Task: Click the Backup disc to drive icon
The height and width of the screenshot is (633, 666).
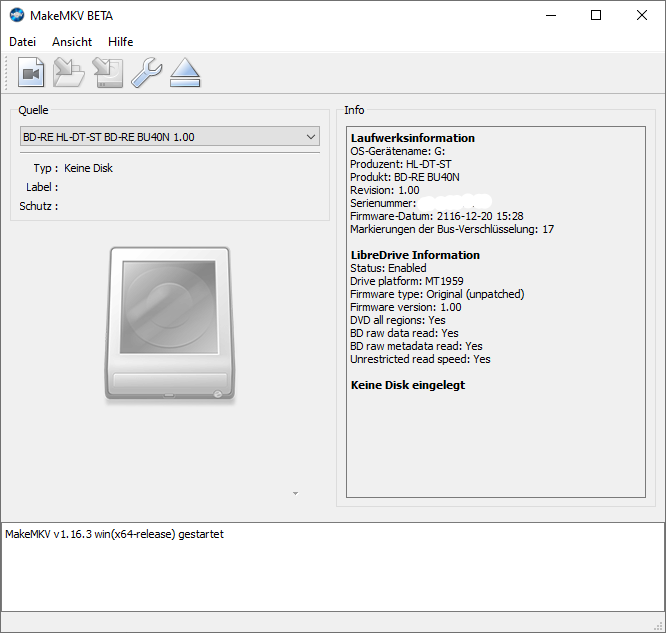Action: tap(108, 72)
